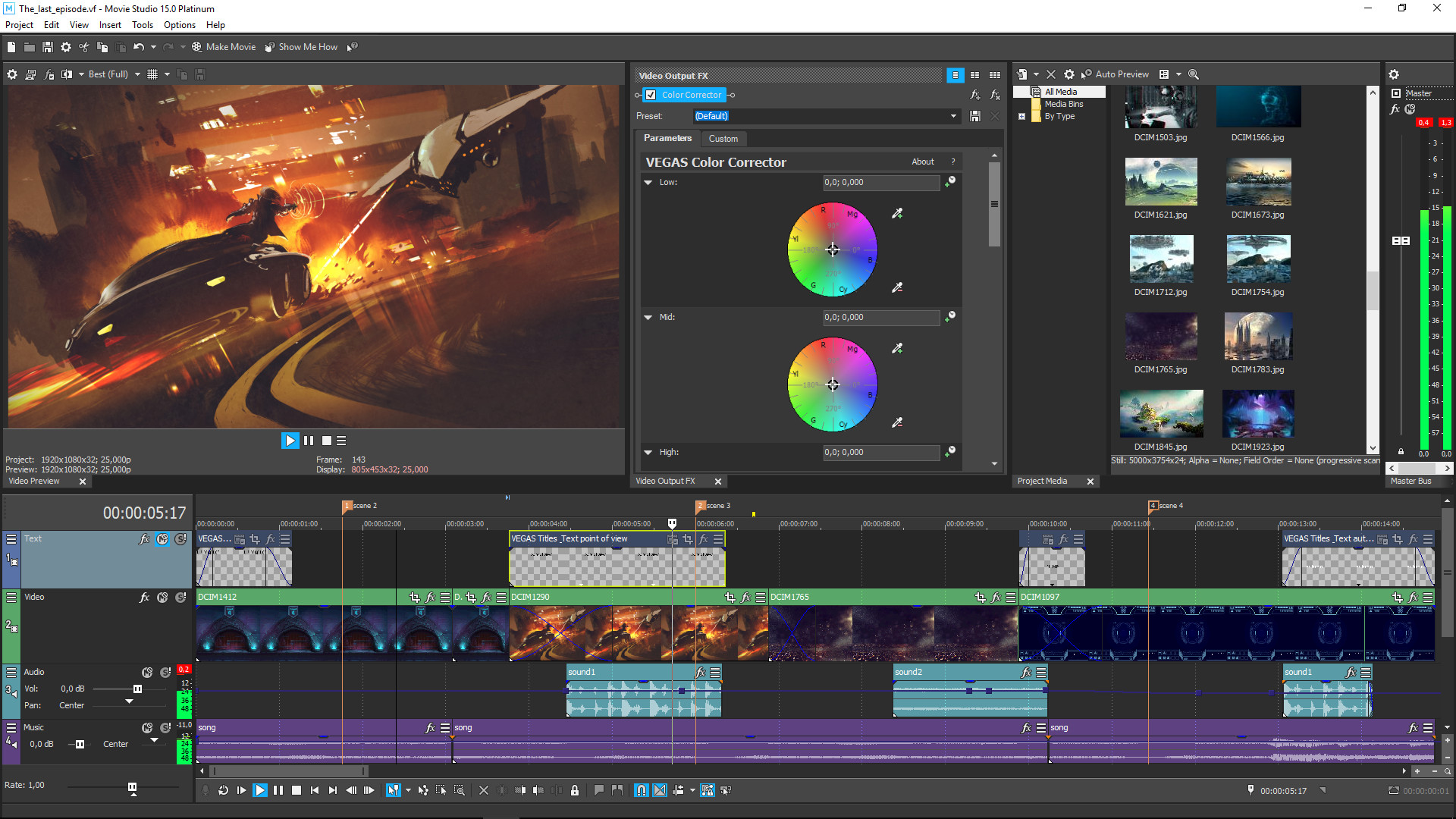Viewport: 1456px width, 819px height.
Task: Click the record button above the timeline controls
Action: [x=206, y=790]
